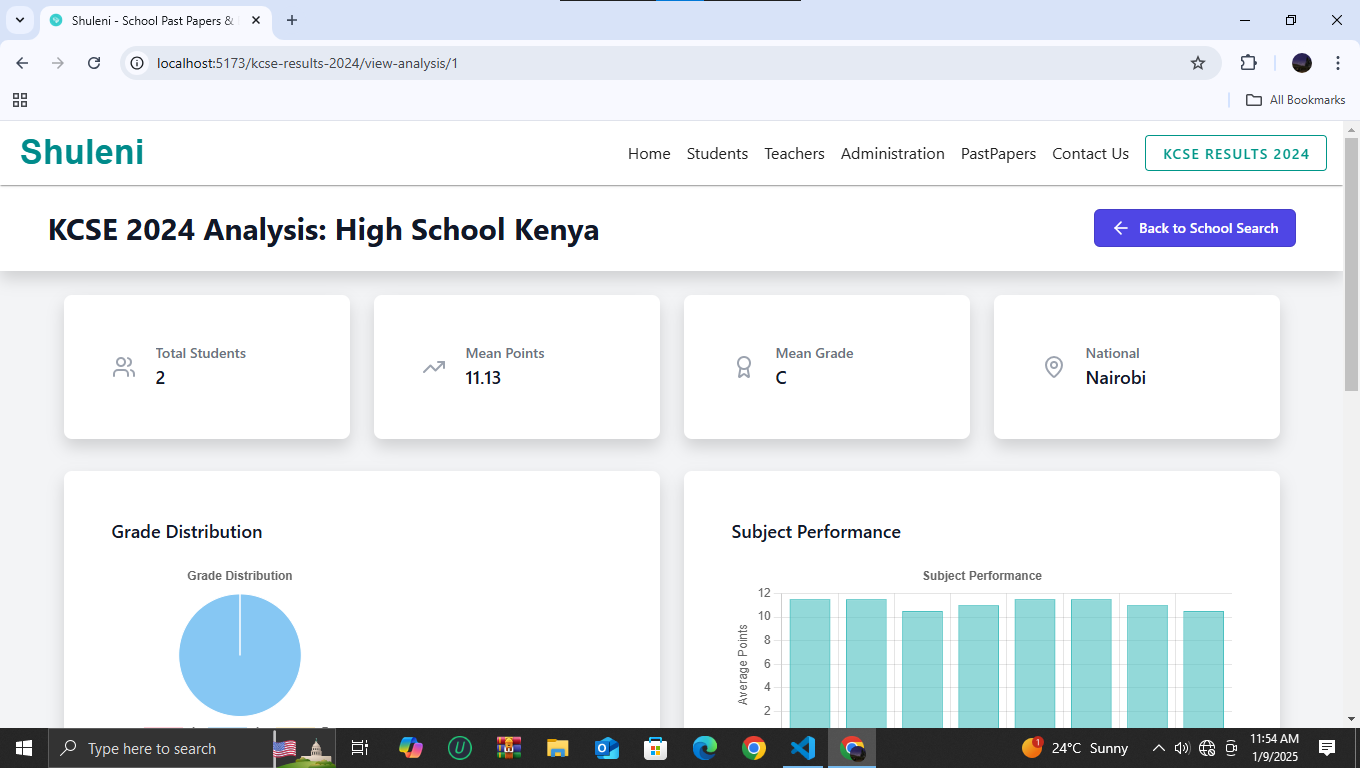This screenshot has width=1360, height=768.
Task: Click the Total Students people icon
Action: coord(124,367)
